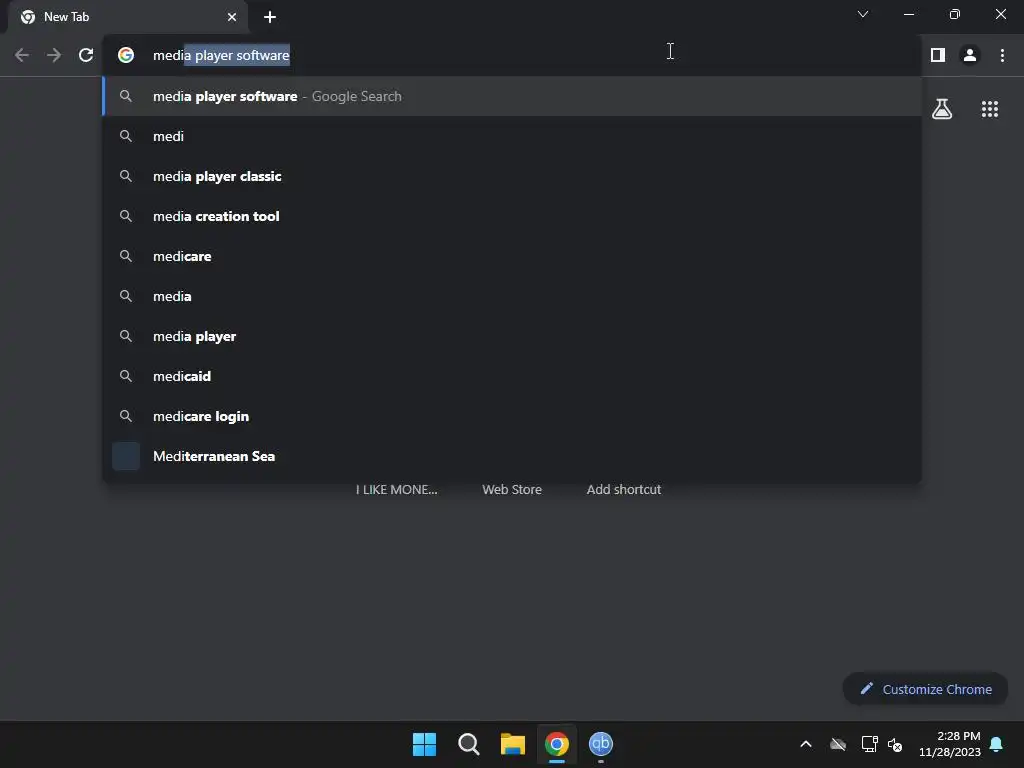Click the Chrome taskbar icon
This screenshot has width=1024, height=768.
tap(556, 744)
